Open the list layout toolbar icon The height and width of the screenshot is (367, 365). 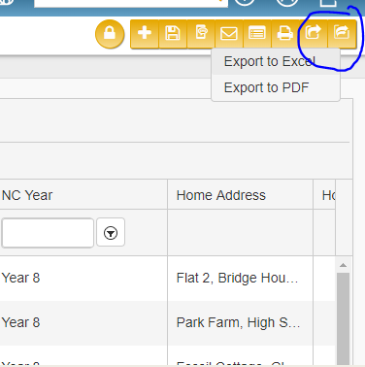[257, 34]
